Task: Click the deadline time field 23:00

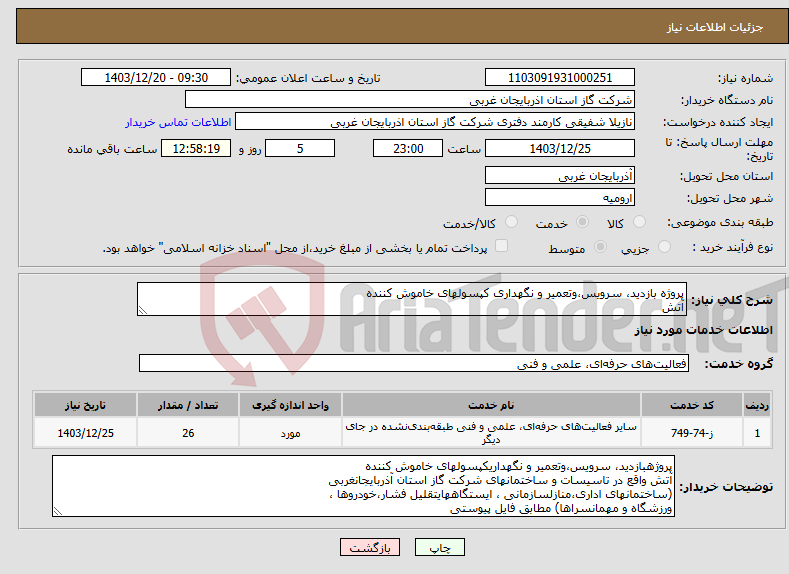Action: pyautogui.click(x=408, y=148)
